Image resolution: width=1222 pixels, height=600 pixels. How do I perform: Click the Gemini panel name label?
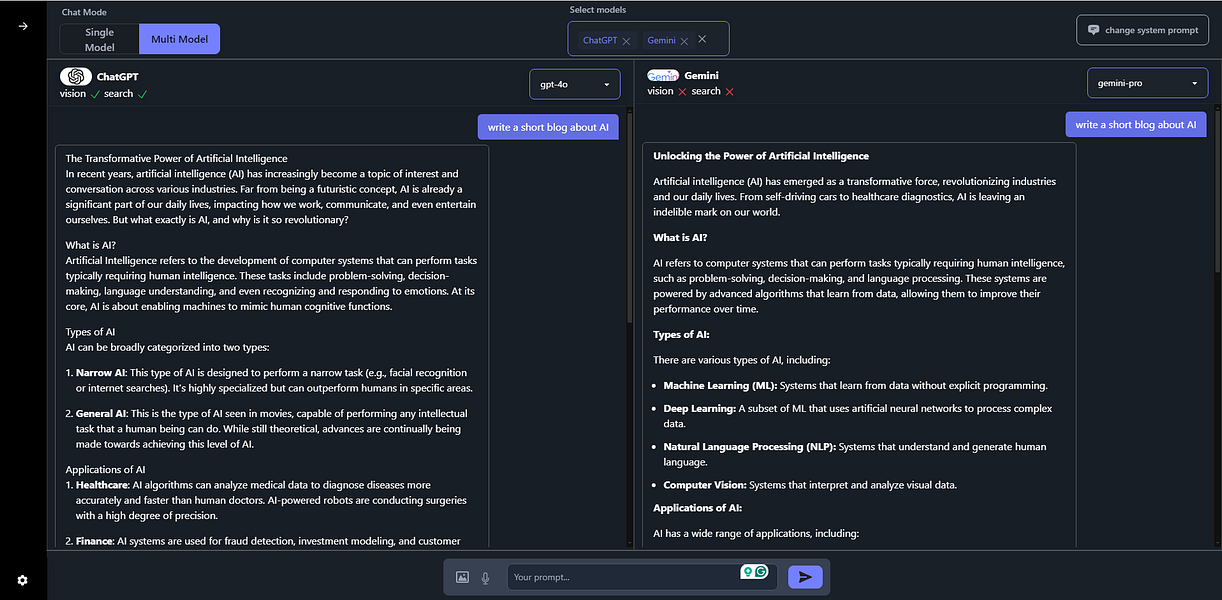click(x=701, y=75)
